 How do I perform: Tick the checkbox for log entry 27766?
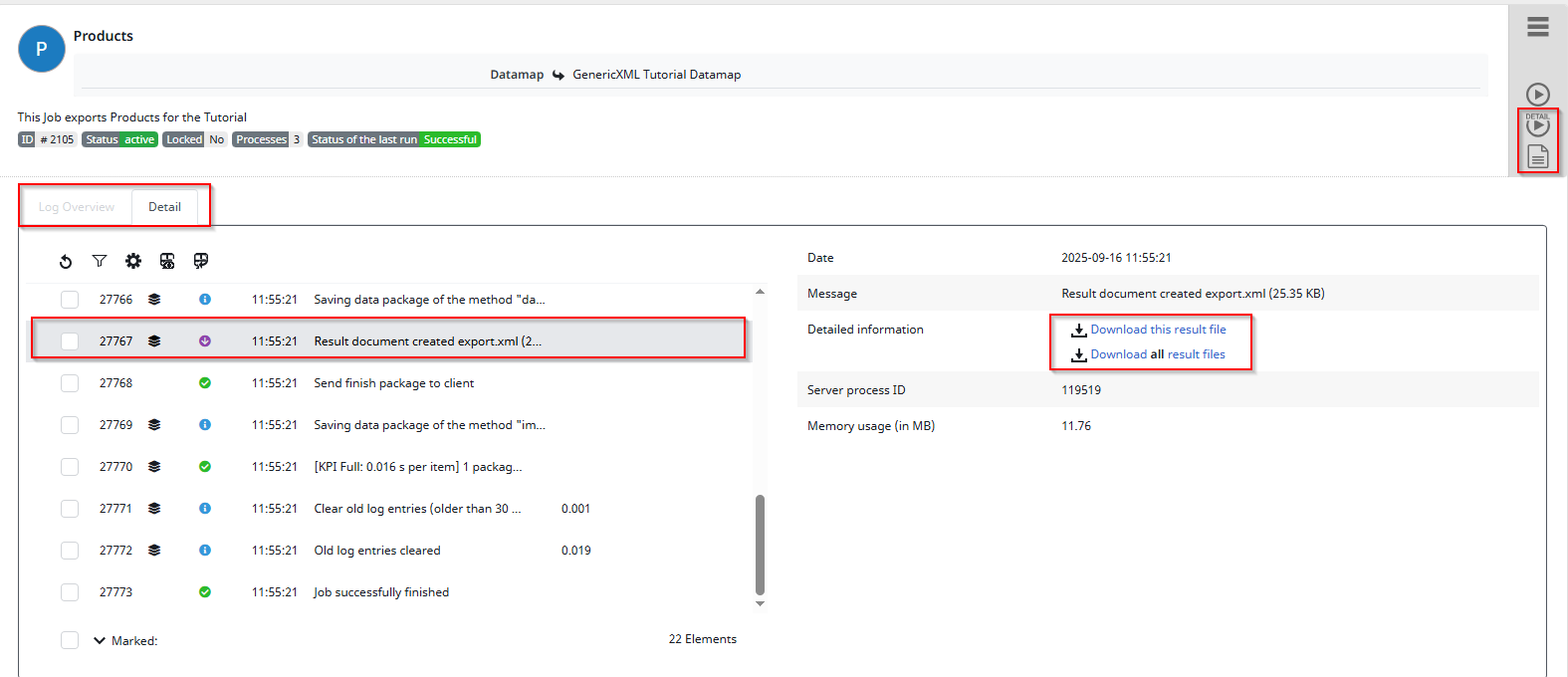coord(70,300)
